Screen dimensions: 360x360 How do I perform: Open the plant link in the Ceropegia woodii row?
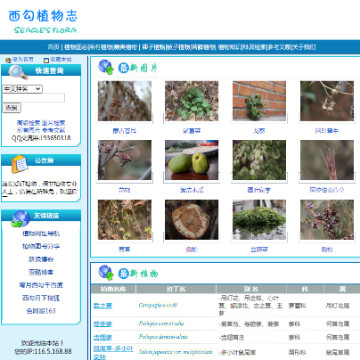click(x=103, y=306)
